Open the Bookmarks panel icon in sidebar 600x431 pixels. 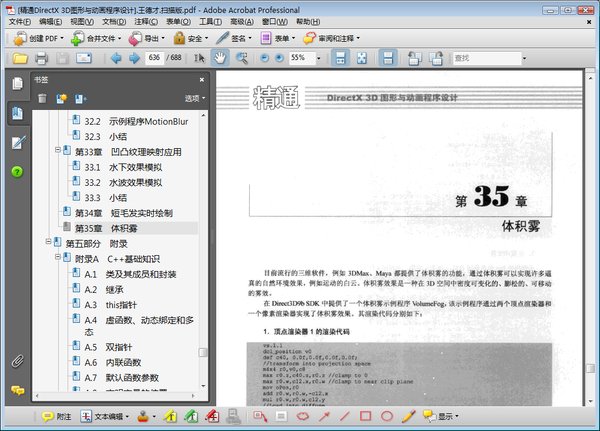pyautogui.click(x=17, y=113)
